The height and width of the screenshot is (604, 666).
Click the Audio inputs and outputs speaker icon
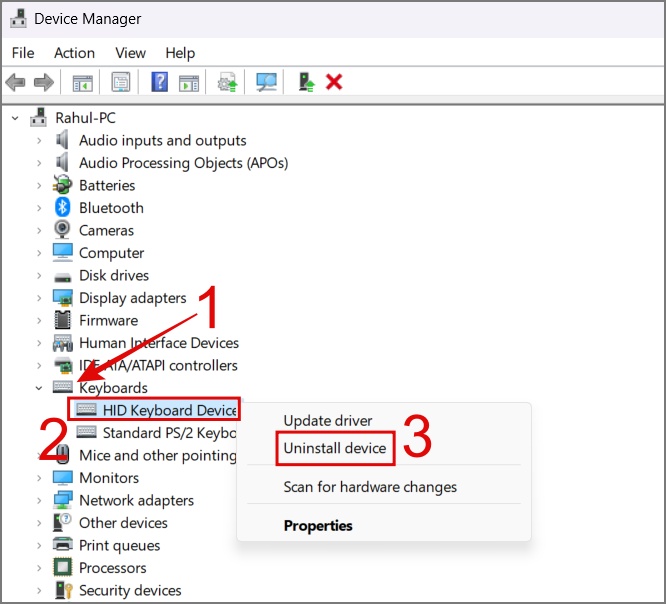click(x=62, y=140)
